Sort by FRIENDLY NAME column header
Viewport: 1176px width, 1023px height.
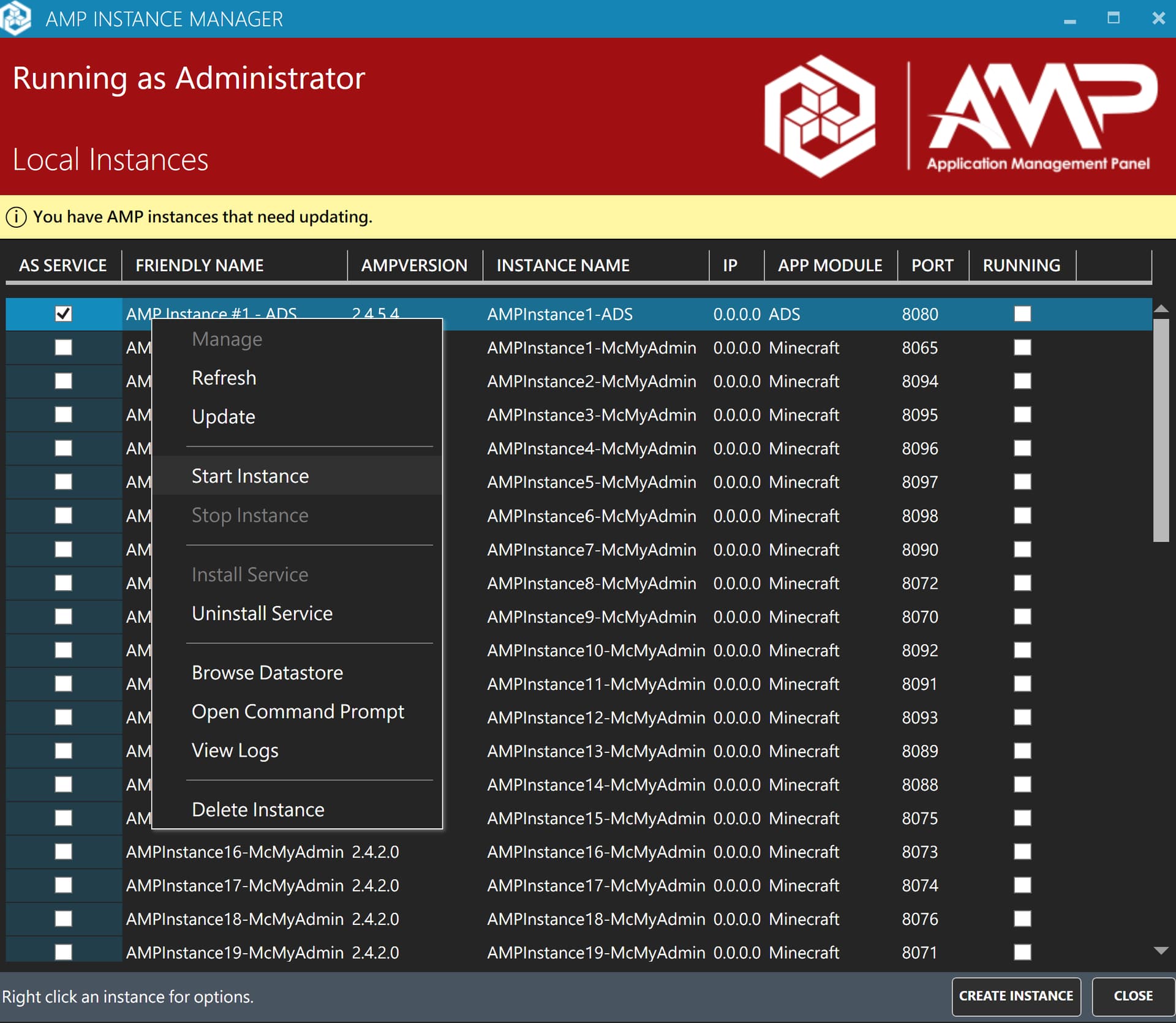[x=235, y=266]
